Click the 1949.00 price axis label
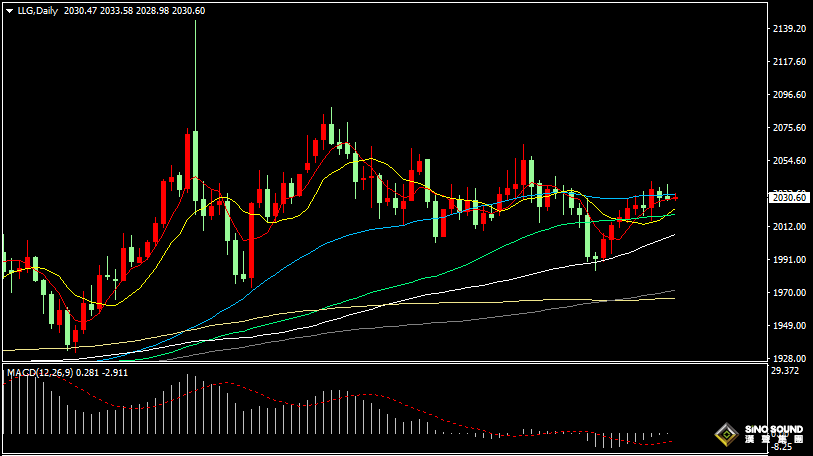The image size is (813, 456). [x=789, y=326]
